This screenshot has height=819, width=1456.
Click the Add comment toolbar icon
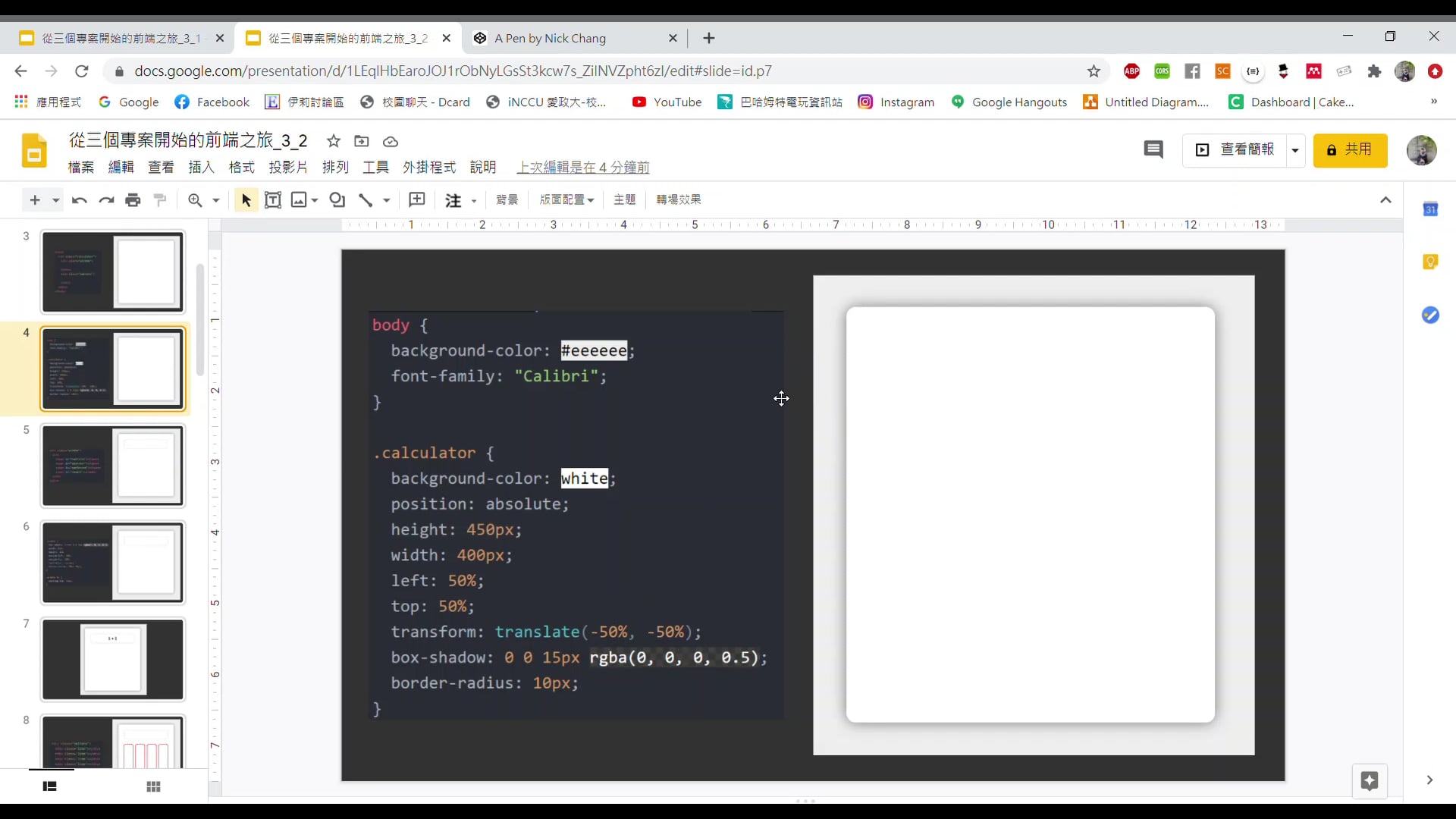click(417, 200)
